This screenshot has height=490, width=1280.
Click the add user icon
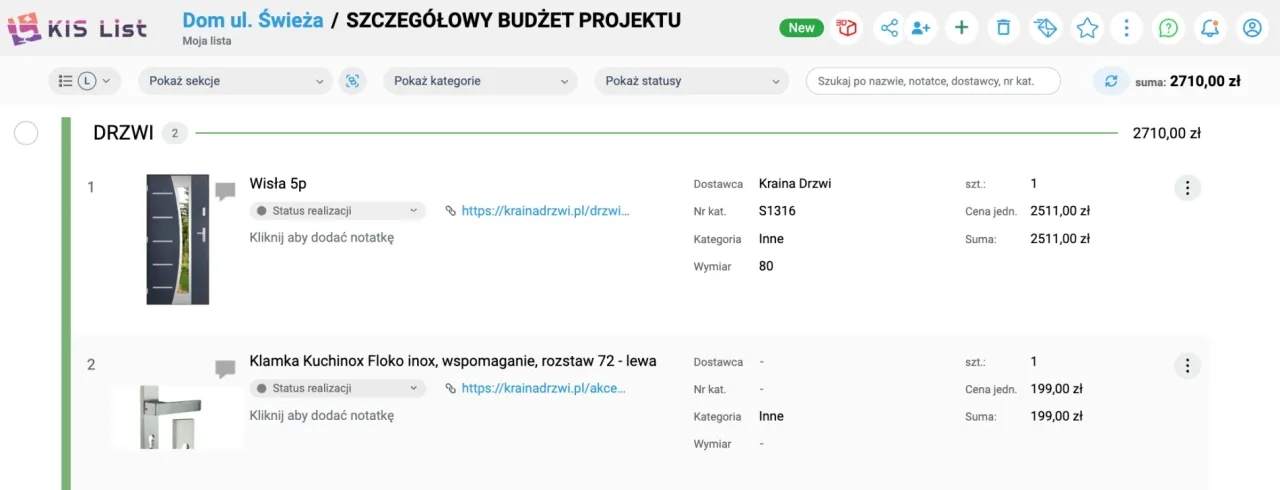(x=921, y=28)
